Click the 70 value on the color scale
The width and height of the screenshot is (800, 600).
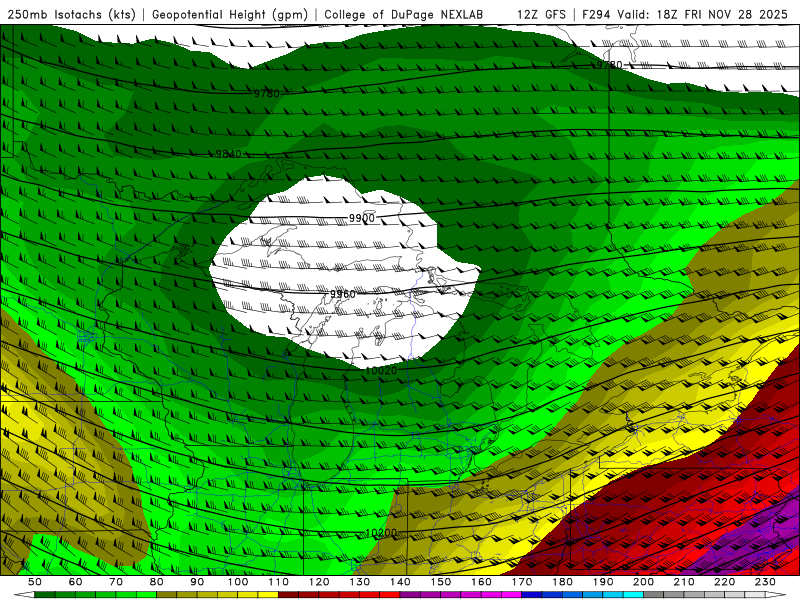click(116, 582)
